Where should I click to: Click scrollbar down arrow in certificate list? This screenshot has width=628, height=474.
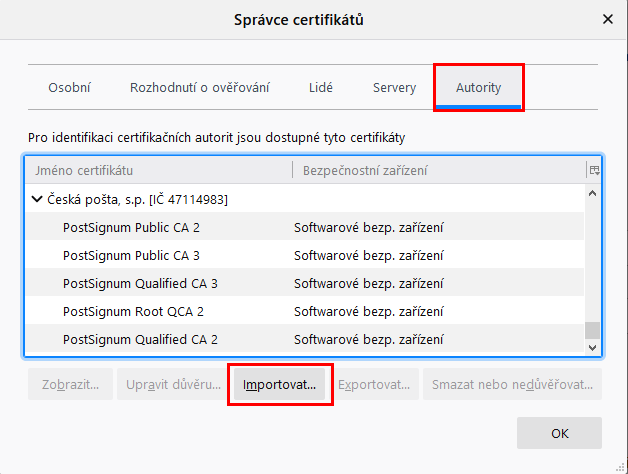pyautogui.click(x=593, y=347)
